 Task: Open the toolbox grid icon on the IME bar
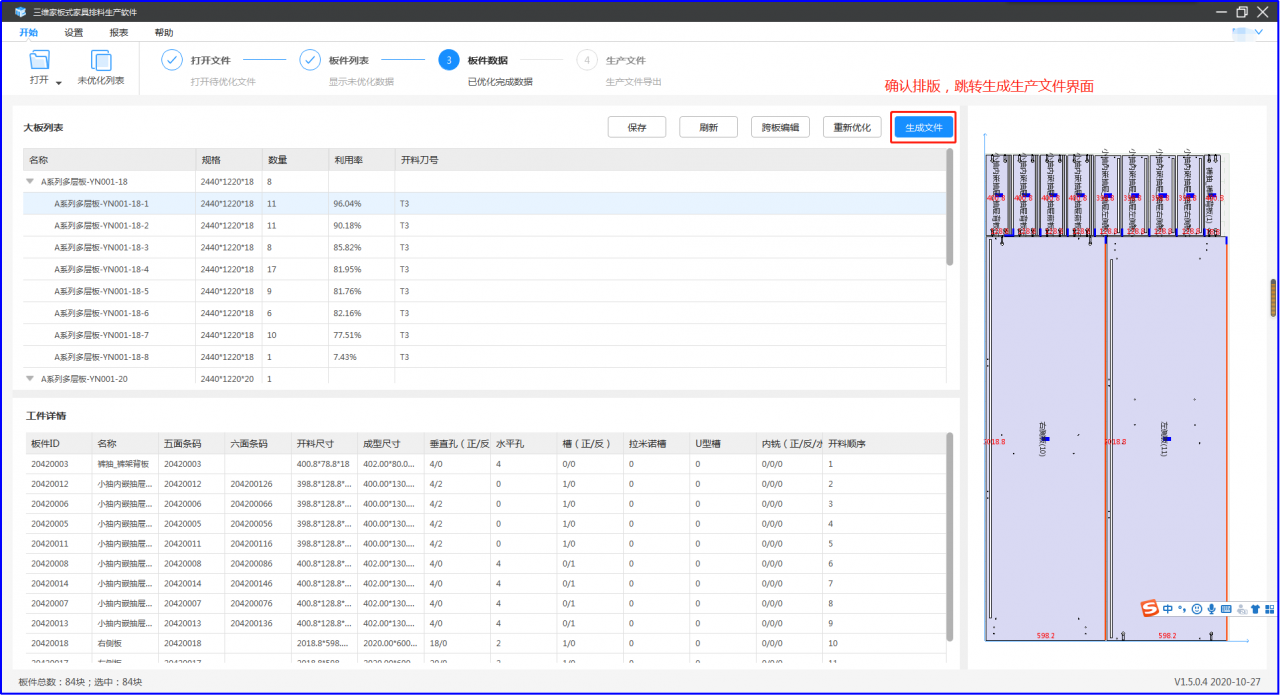pyautogui.click(x=1271, y=608)
